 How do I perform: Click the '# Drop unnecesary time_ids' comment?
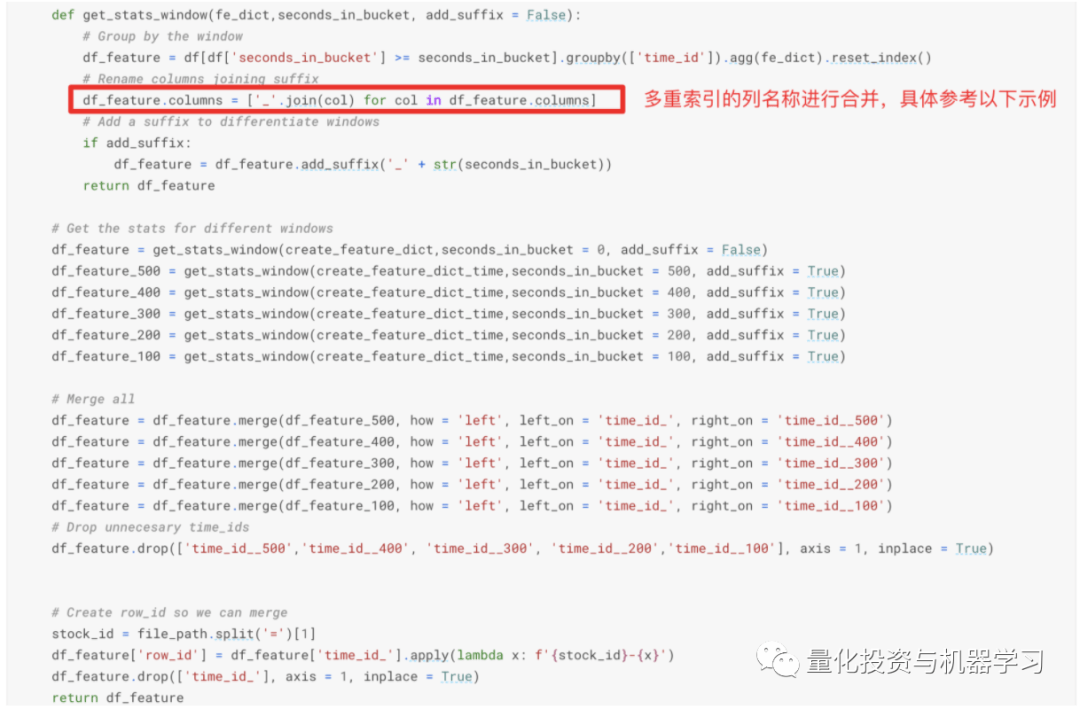pyautogui.click(x=151, y=527)
